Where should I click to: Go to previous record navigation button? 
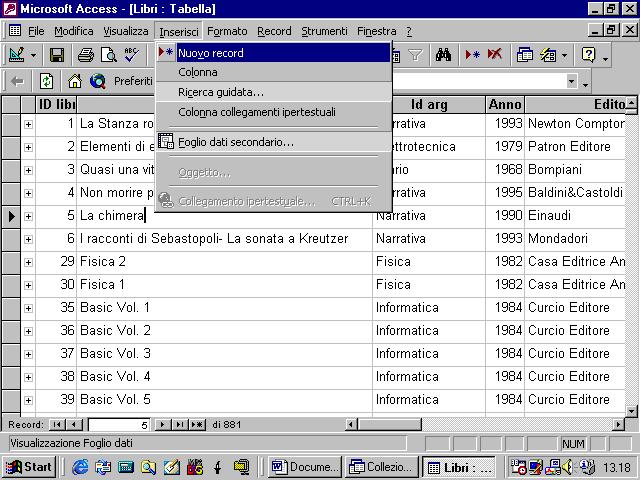point(74,424)
